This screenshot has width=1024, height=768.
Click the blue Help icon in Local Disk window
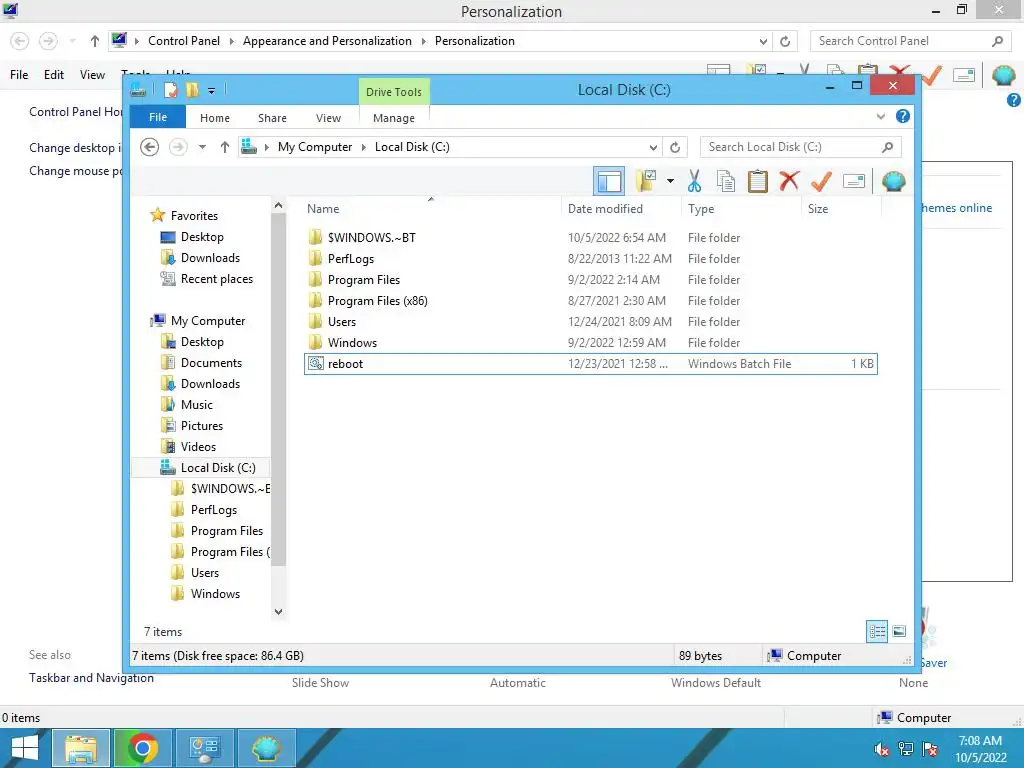pos(903,116)
